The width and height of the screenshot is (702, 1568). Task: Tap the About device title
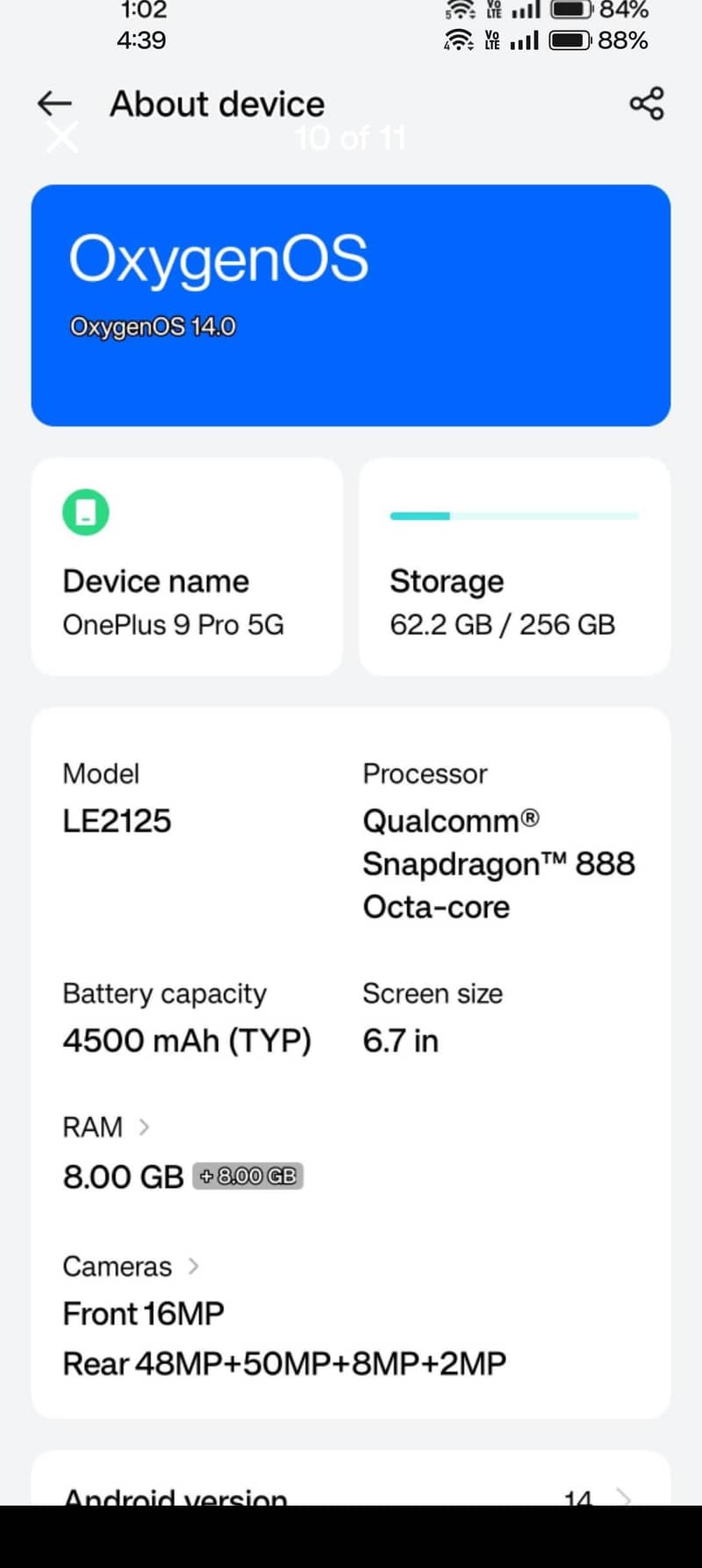pyautogui.click(x=217, y=104)
